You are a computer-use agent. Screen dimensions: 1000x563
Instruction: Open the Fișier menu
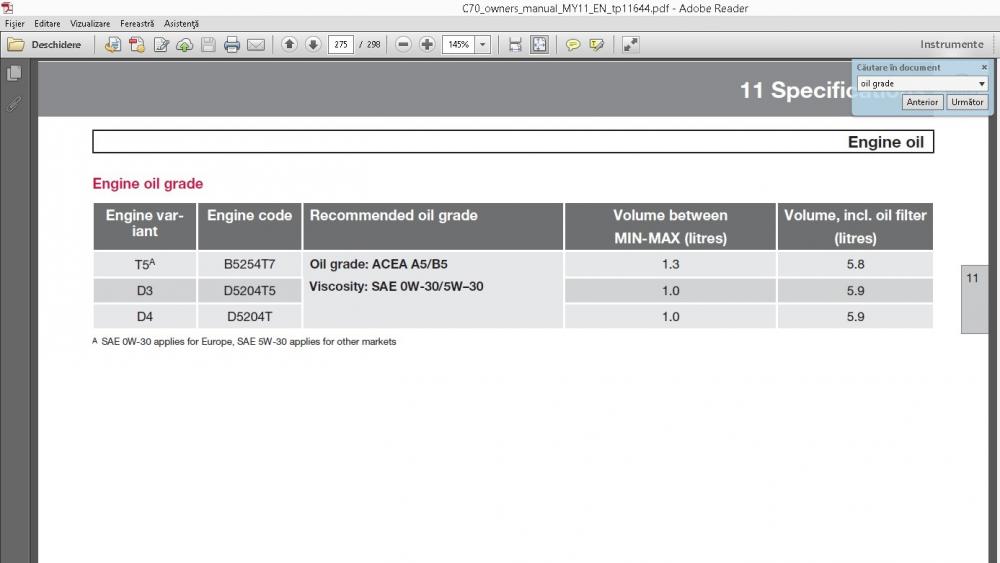(15, 23)
